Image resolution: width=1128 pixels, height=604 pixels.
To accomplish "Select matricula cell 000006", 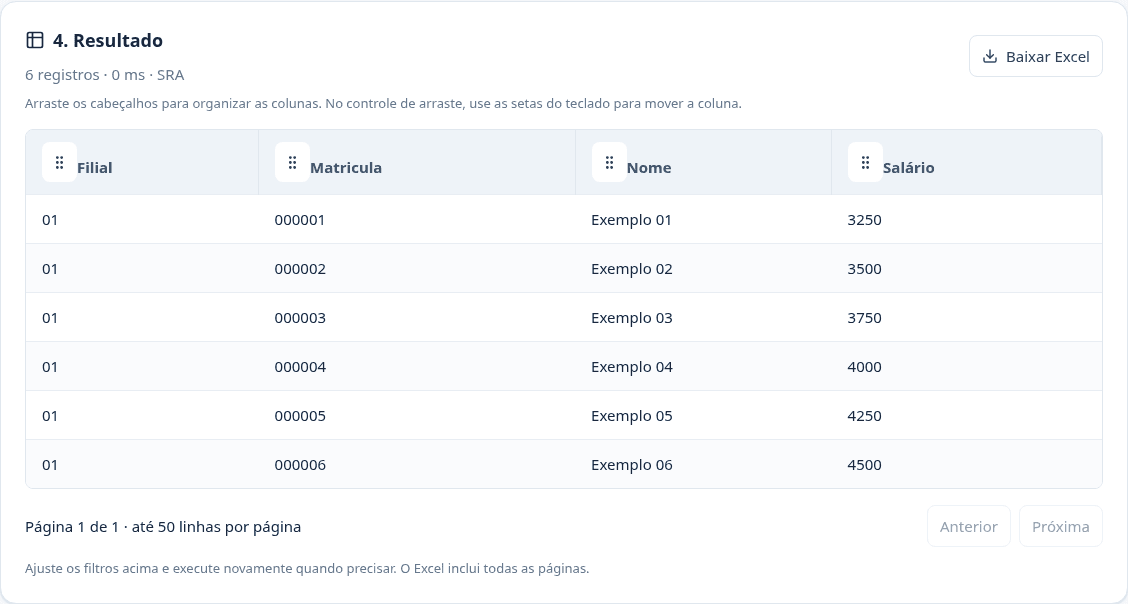I will point(300,465).
